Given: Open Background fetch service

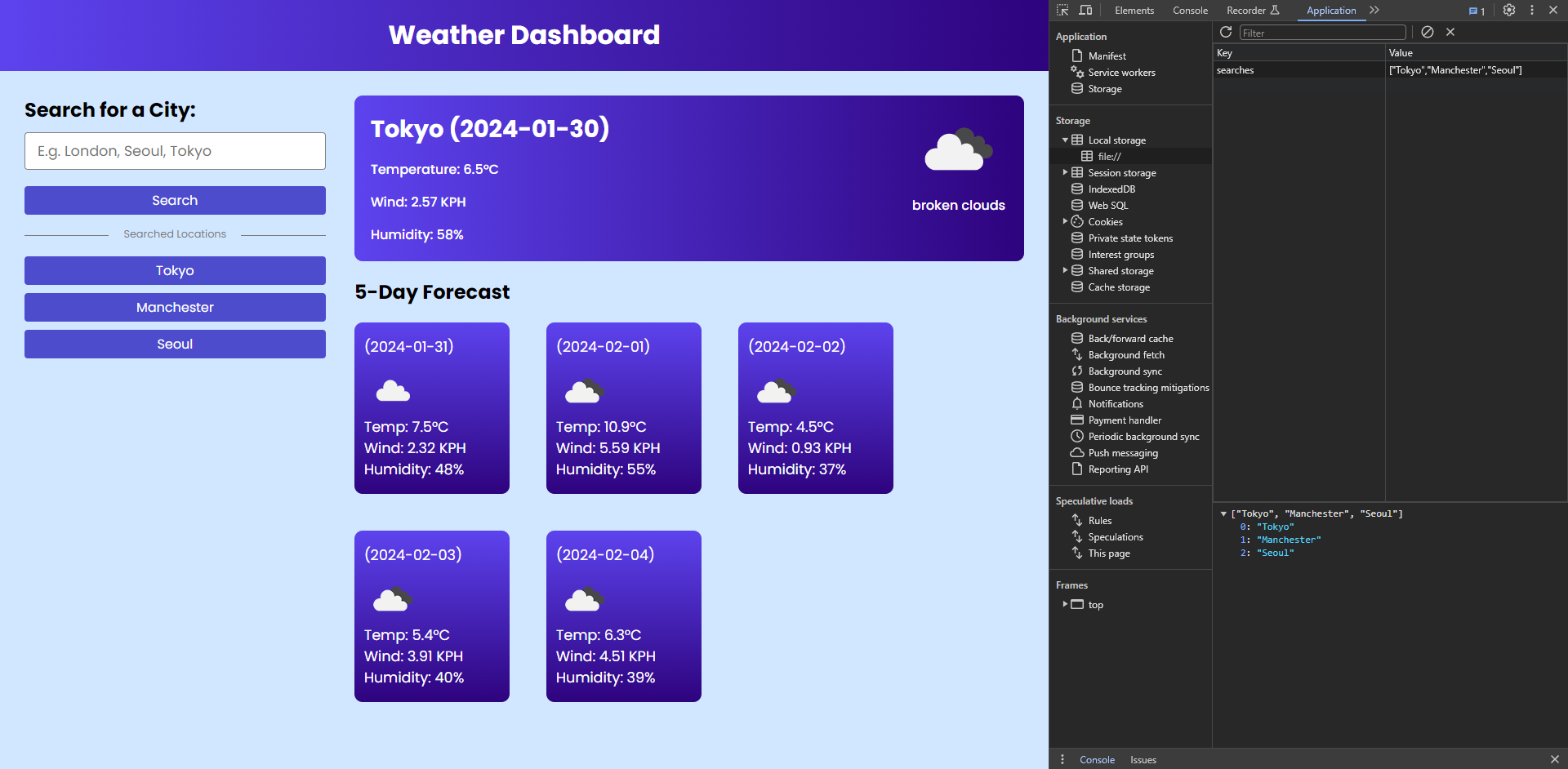Looking at the screenshot, I should coord(1126,355).
